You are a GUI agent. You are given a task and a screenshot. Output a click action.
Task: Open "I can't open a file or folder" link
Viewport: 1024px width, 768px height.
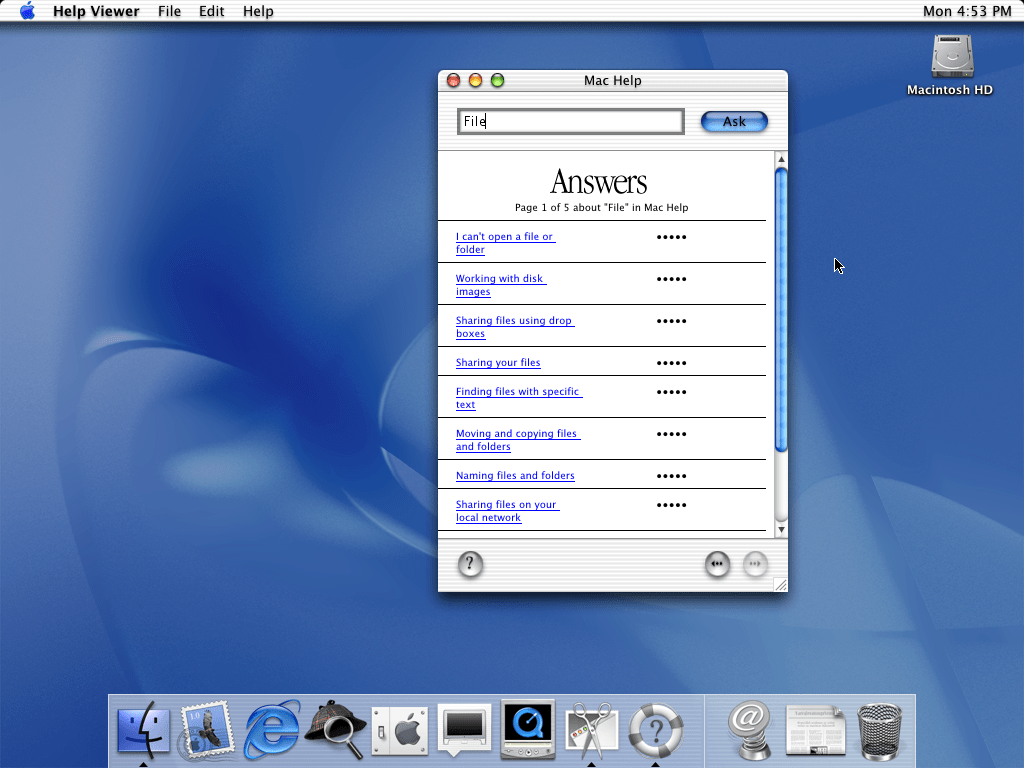(x=504, y=237)
